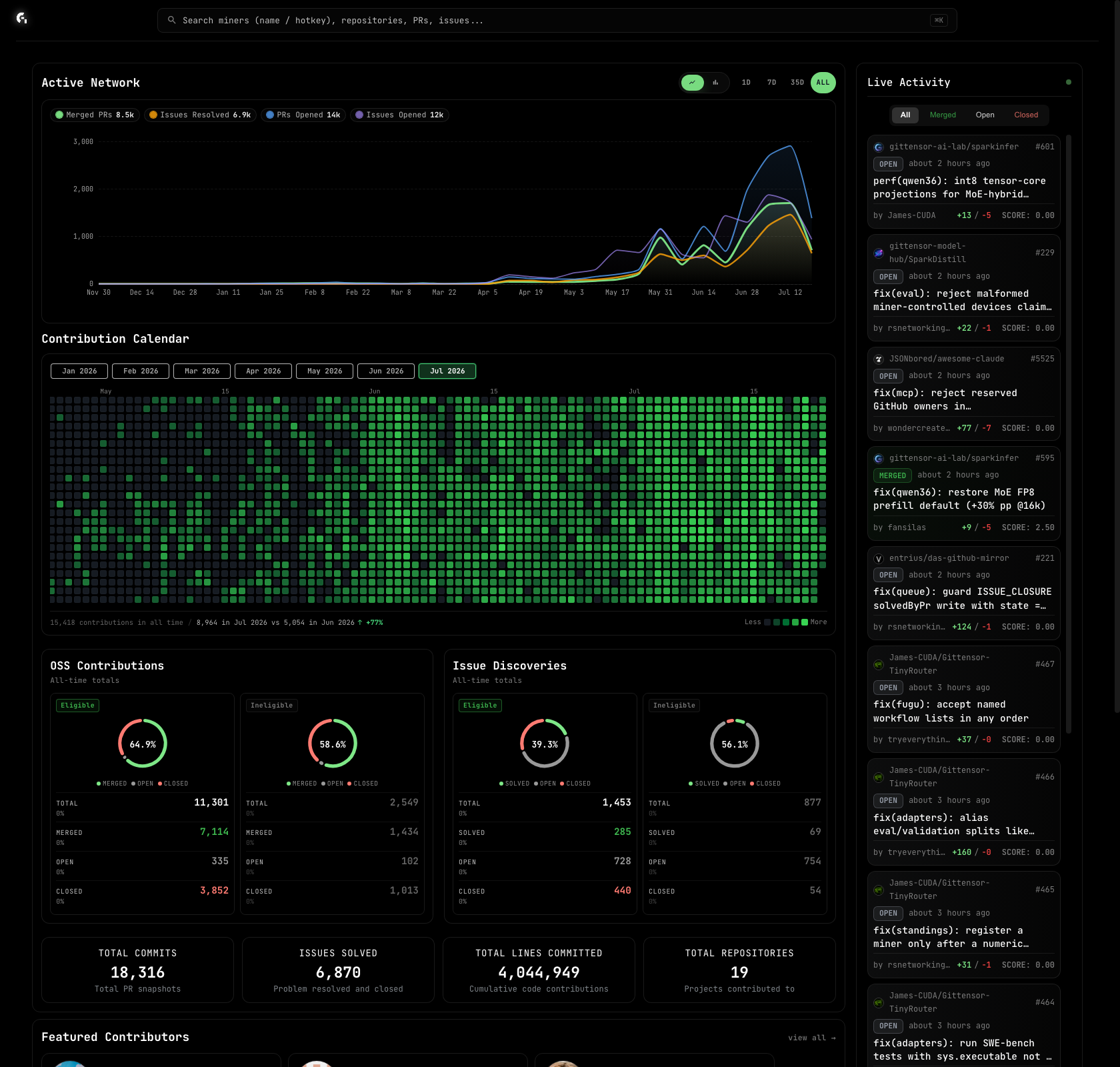Image resolution: width=1120 pixels, height=1067 pixels.
Task: Open the Mar 2026 calendar tab
Action: coord(202,371)
